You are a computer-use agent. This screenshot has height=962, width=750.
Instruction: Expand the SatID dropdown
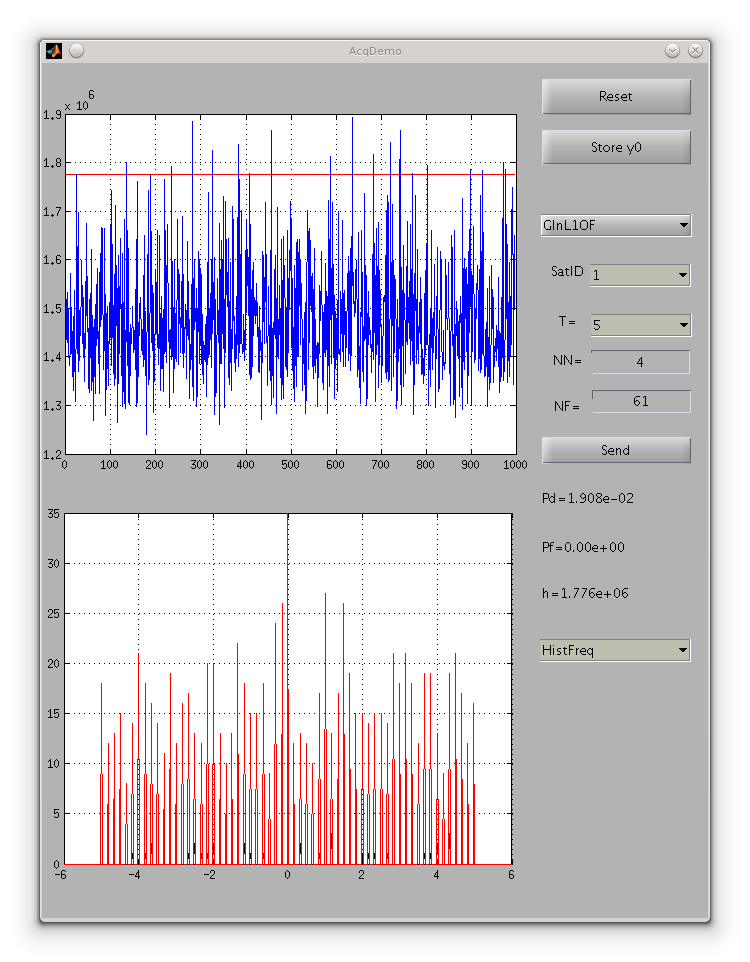[640, 275]
